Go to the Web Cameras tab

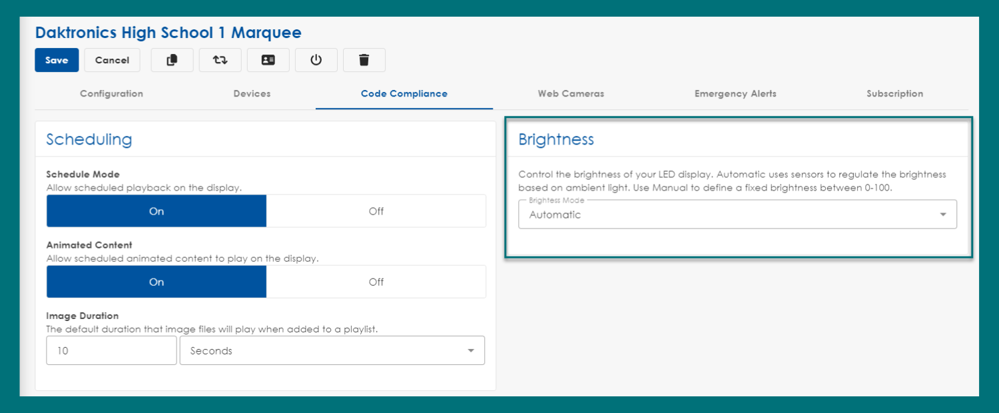pos(571,94)
